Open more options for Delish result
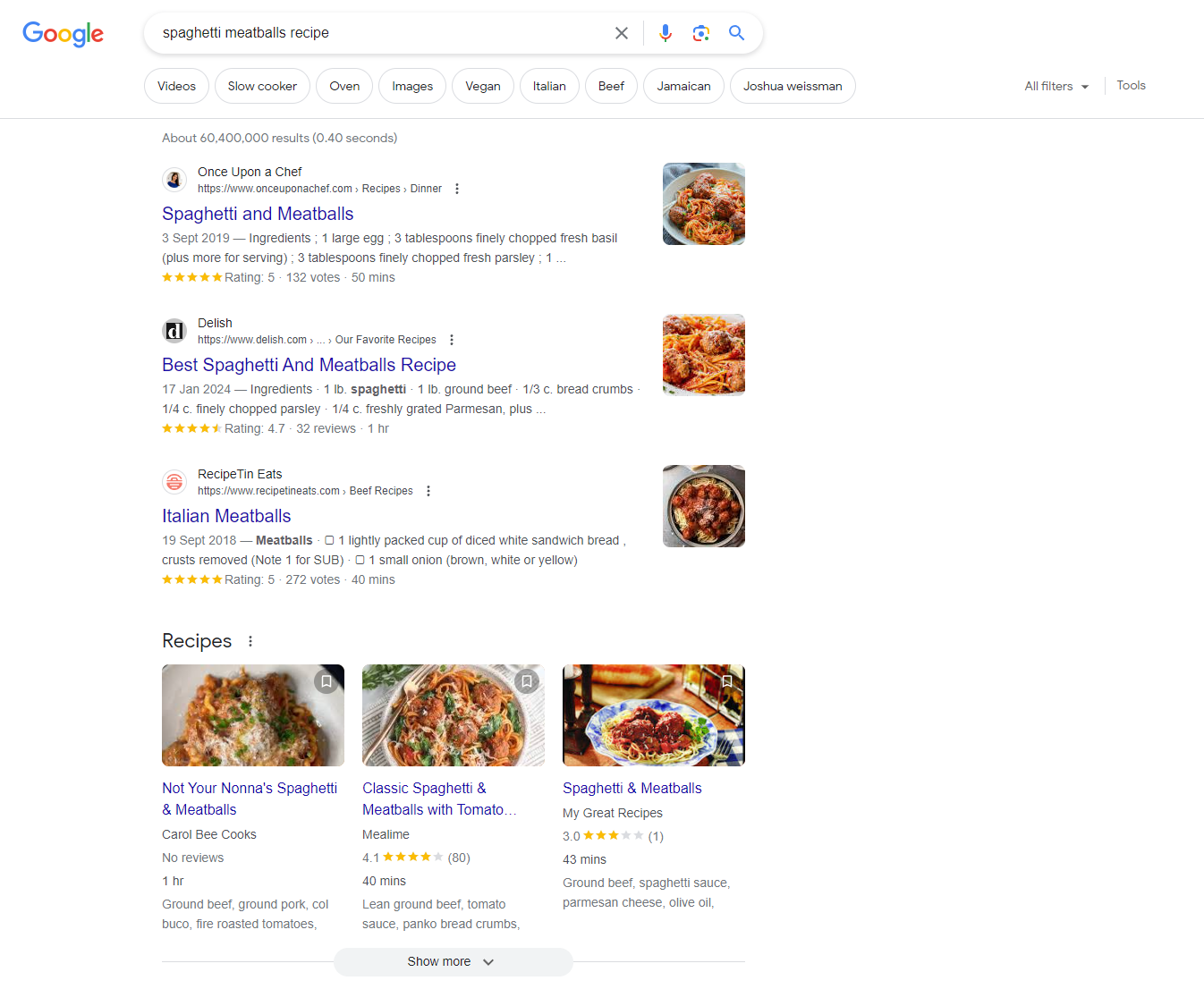1204x989 pixels. pos(452,340)
